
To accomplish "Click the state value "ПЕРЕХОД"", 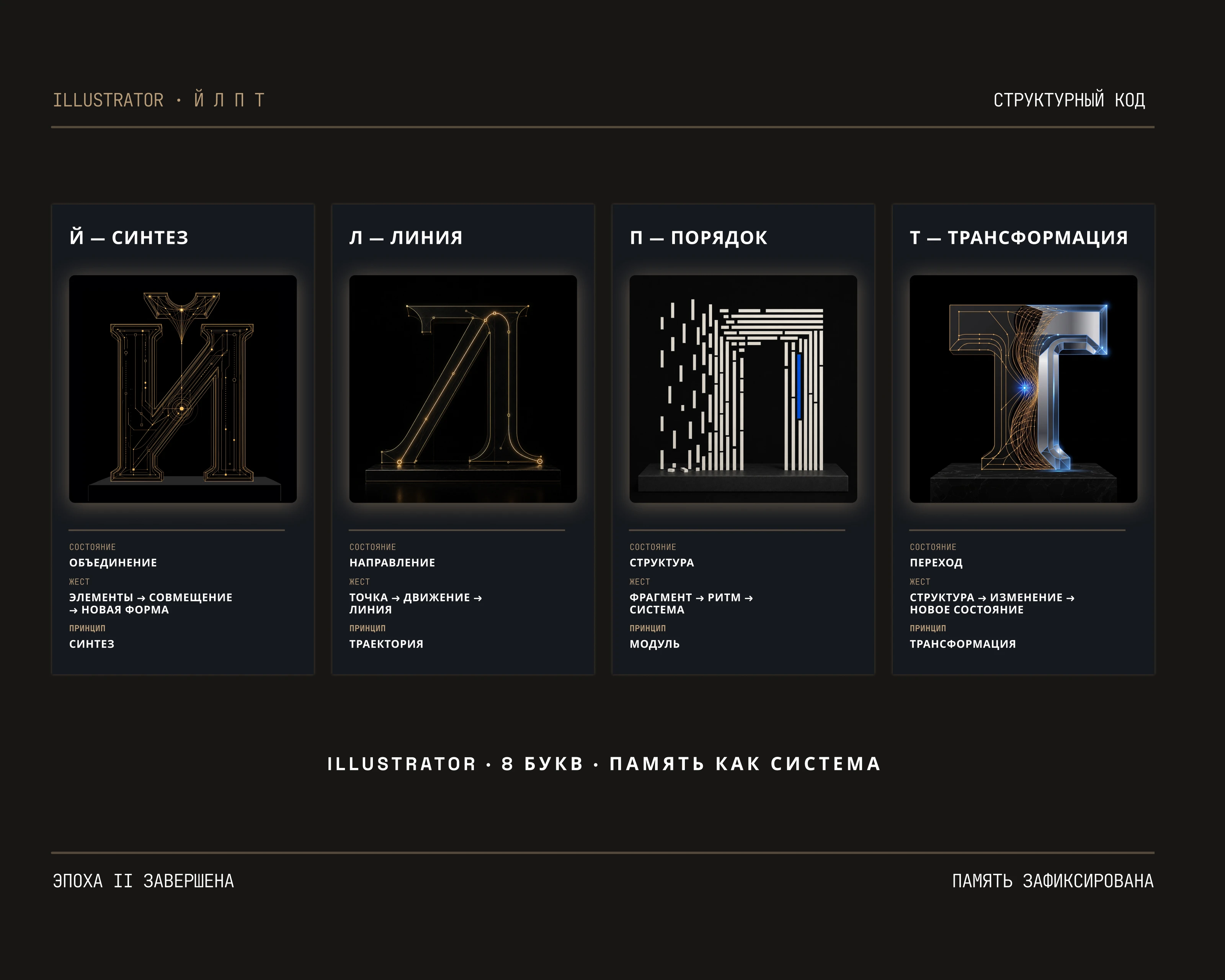I will [936, 562].
